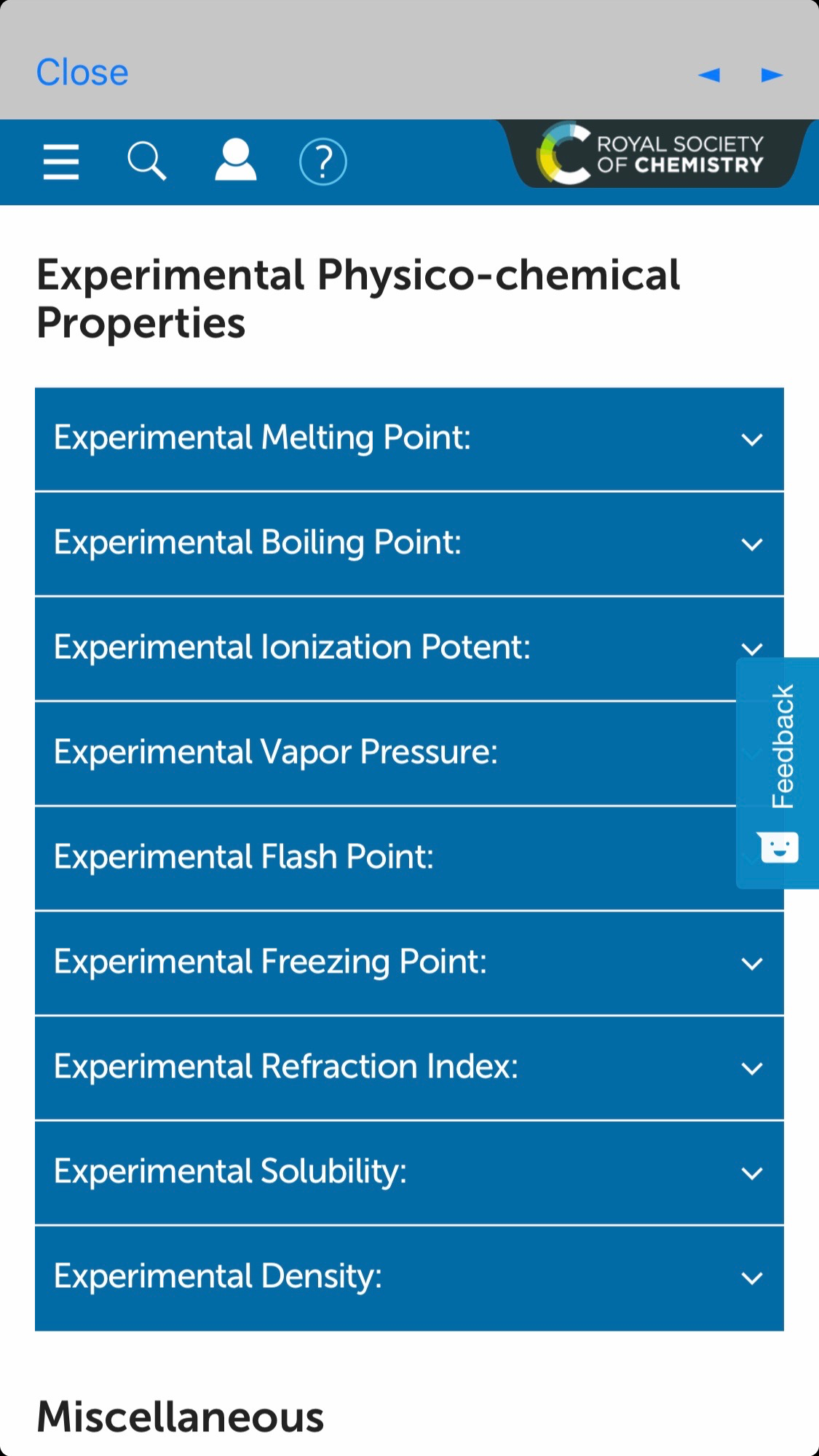The image size is (819, 1456).
Task: Navigate forward with the right arrow
Action: [772, 74]
